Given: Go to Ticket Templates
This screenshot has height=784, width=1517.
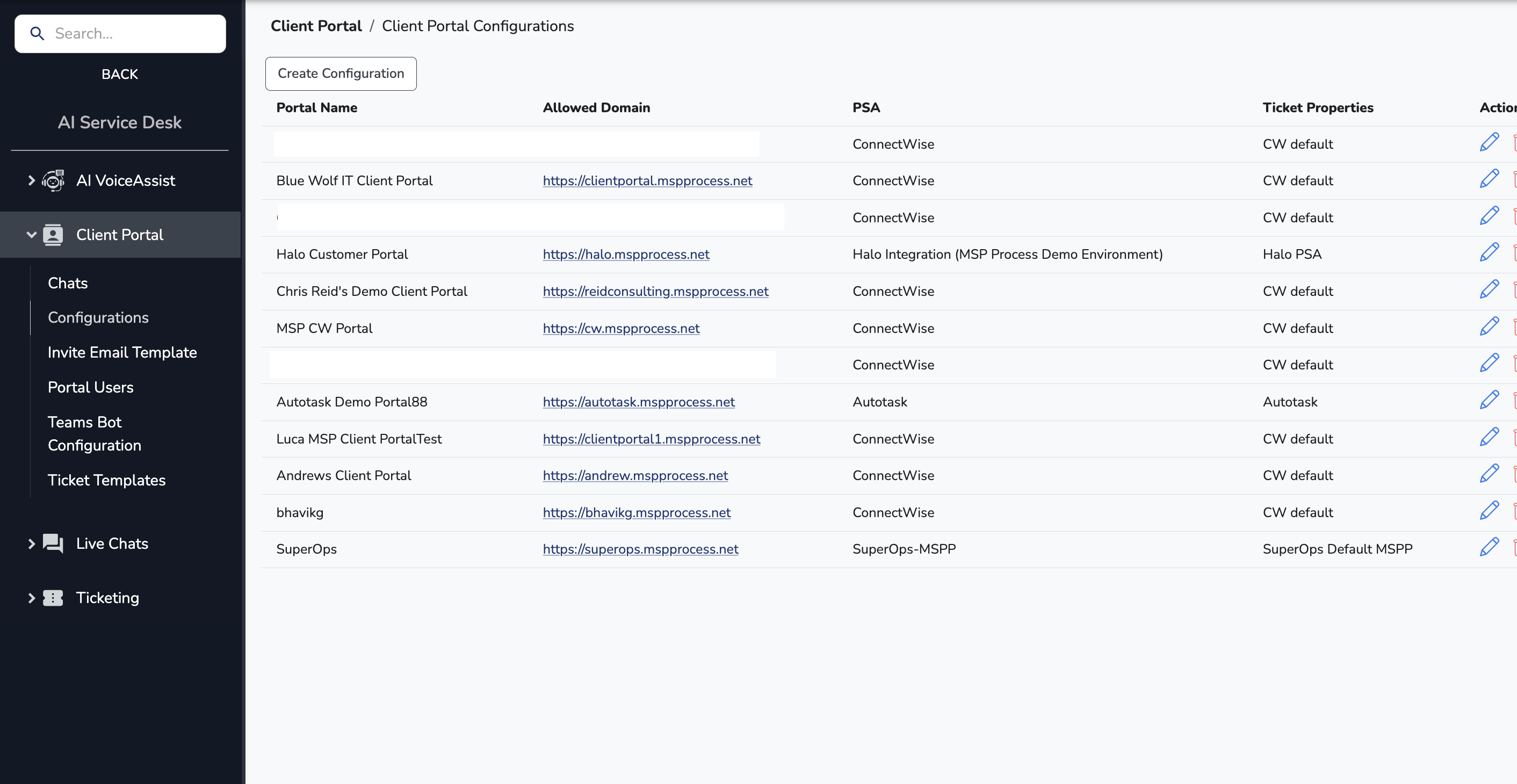Looking at the screenshot, I should (x=106, y=480).
